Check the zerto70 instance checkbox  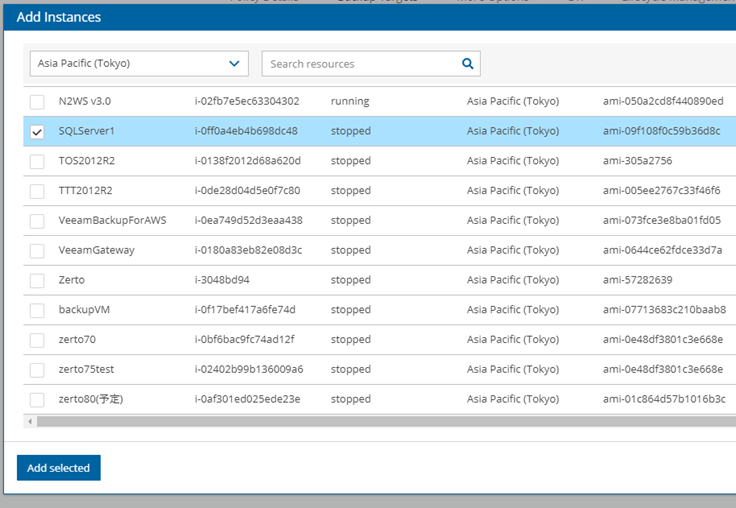pyautogui.click(x=37, y=340)
